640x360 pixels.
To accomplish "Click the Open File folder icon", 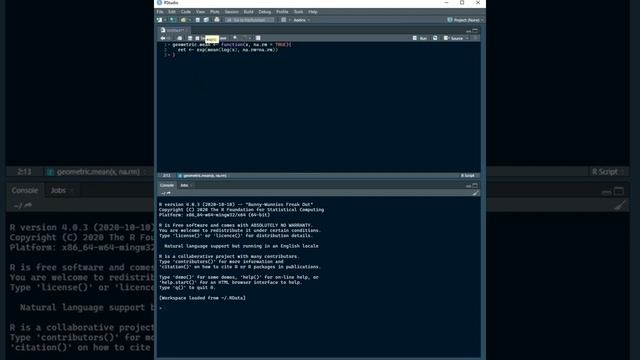I will (x=183, y=20).
